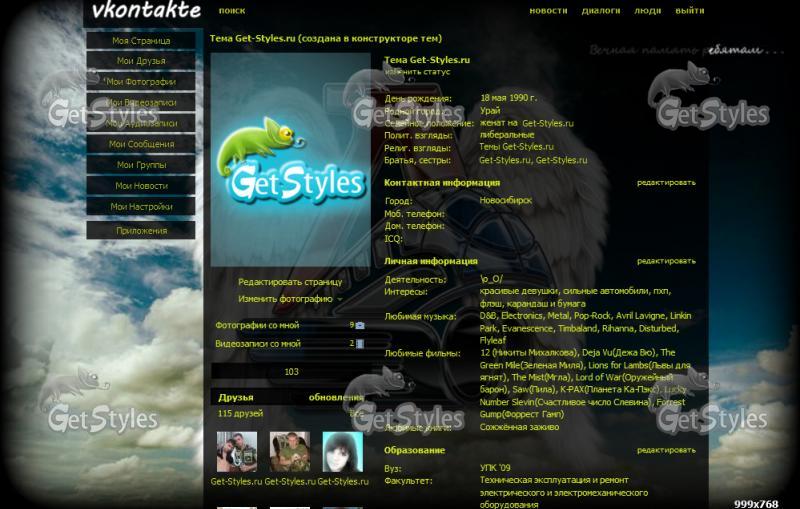800x509 pixels.
Task: Click film link Deja Vu(Дежа Вю)
Action: 619,352
